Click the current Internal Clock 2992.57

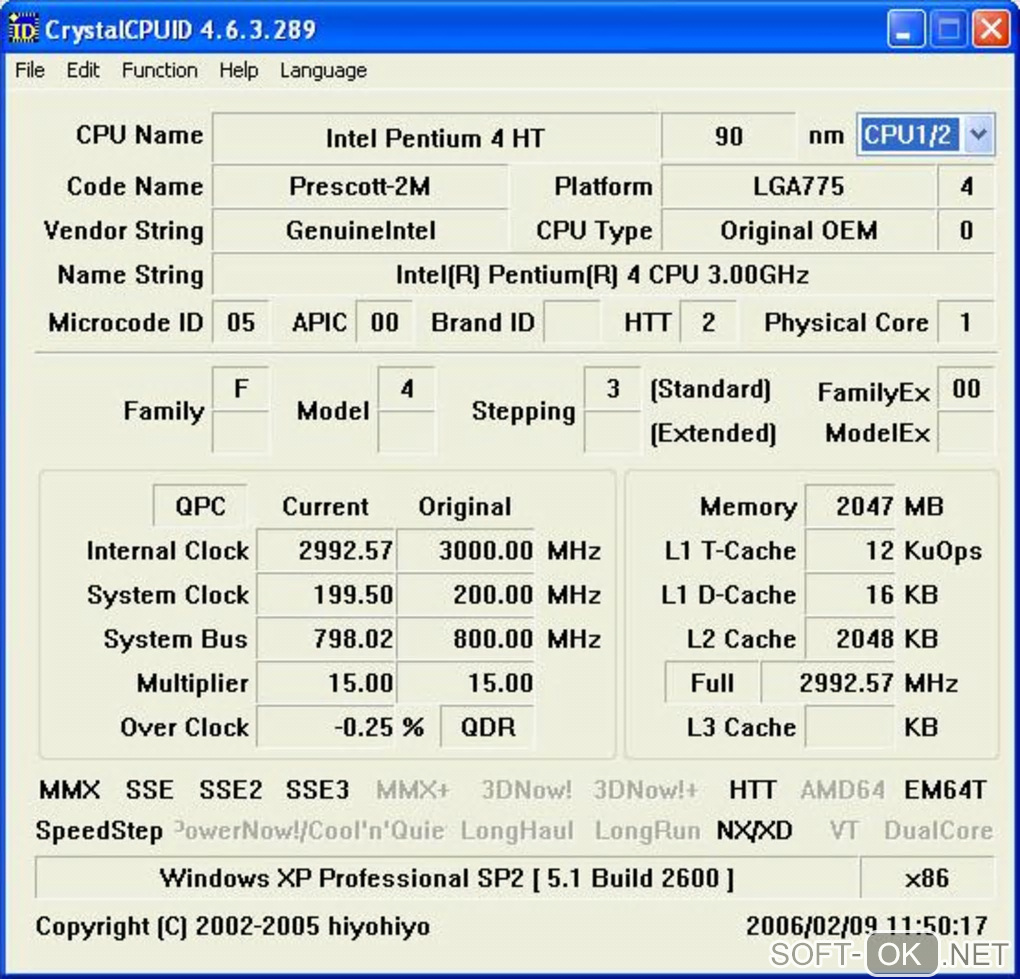point(327,551)
